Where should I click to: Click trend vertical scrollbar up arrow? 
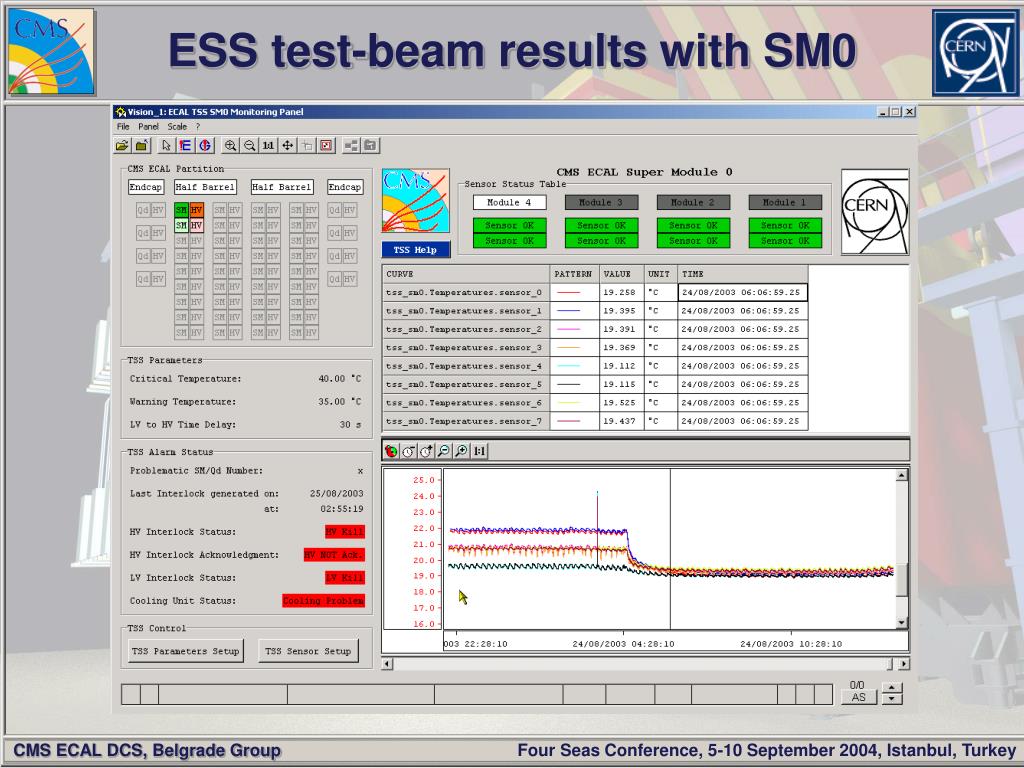click(x=902, y=475)
